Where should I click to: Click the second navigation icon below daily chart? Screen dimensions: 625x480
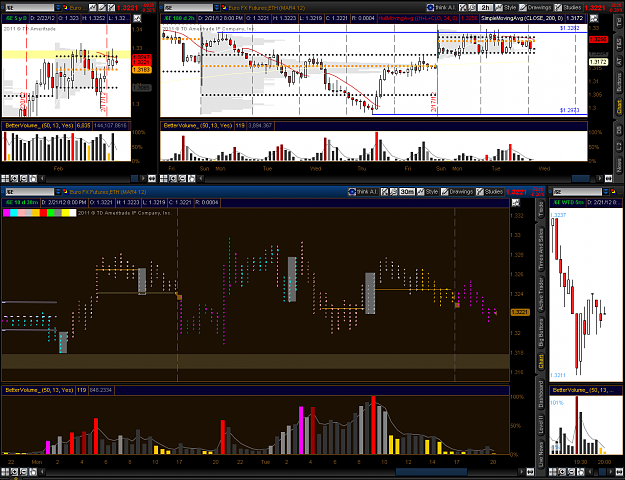tap(14, 179)
